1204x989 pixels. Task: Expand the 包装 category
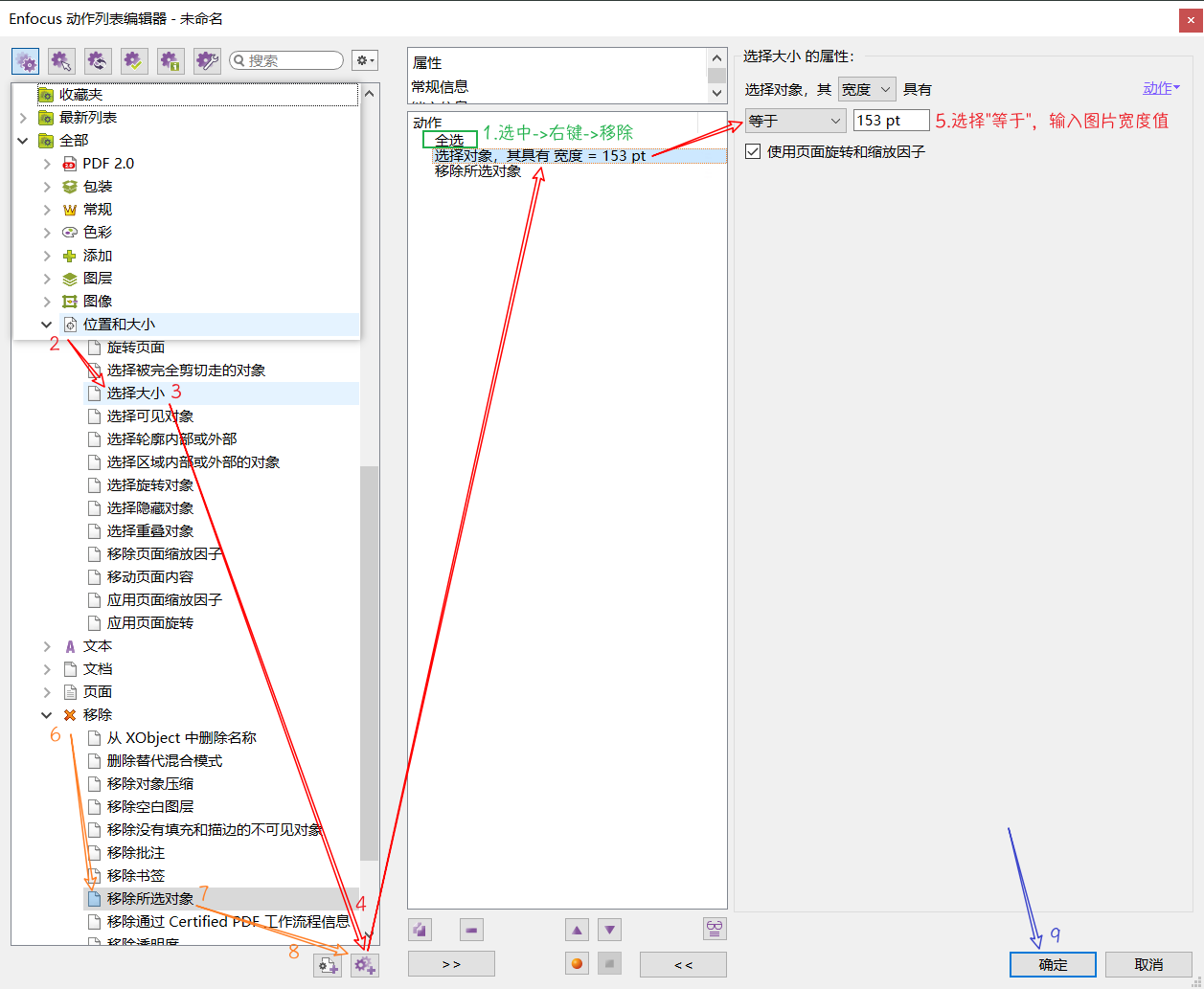pyautogui.click(x=47, y=187)
